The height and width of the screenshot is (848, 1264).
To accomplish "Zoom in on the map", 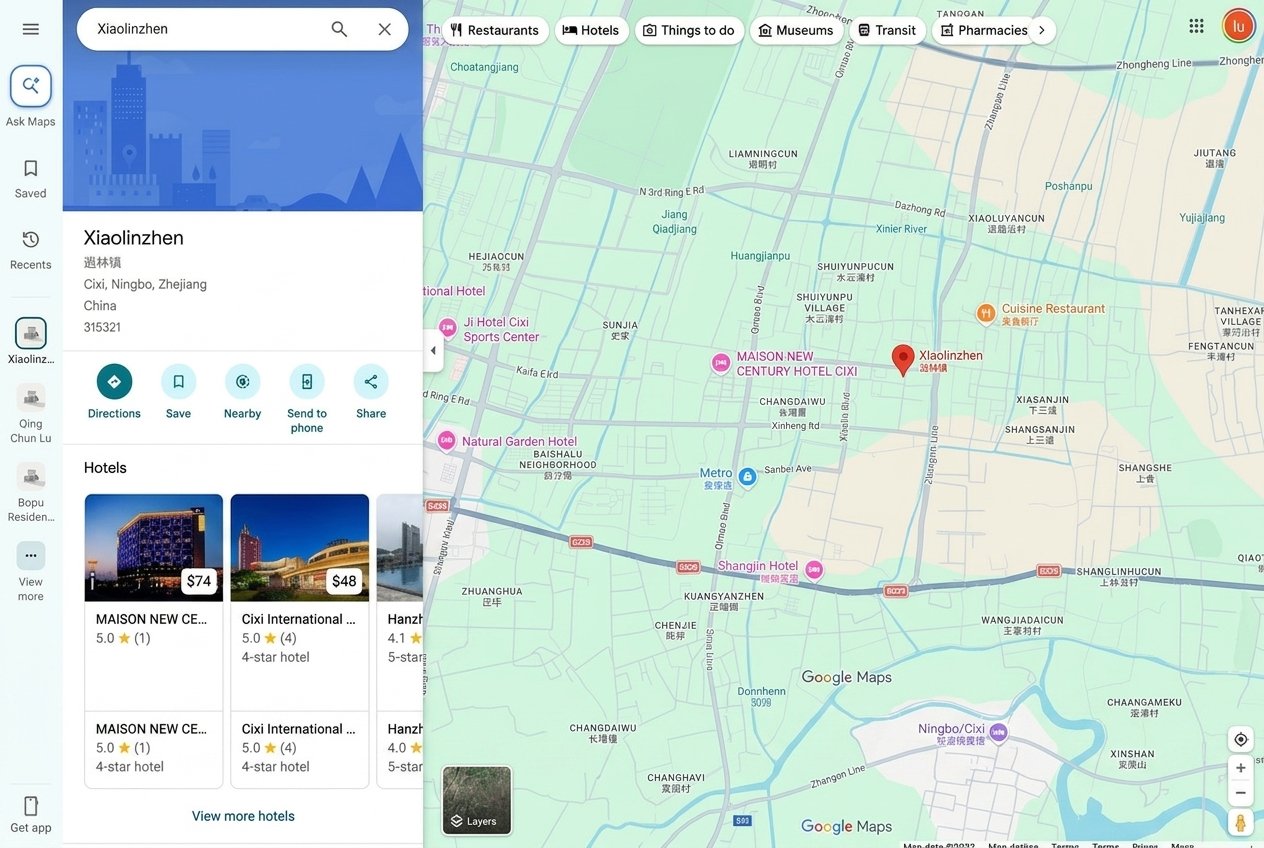I will click(1240, 768).
